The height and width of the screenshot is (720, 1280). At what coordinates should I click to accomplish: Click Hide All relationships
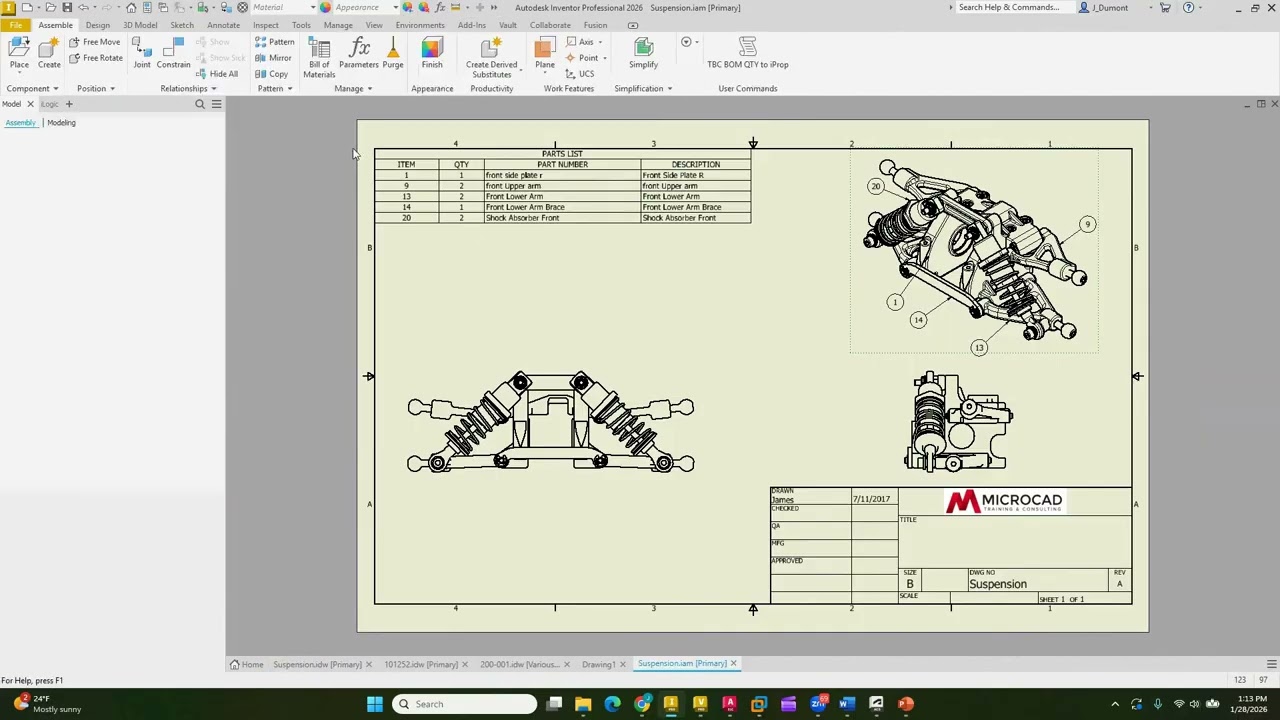[217, 74]
